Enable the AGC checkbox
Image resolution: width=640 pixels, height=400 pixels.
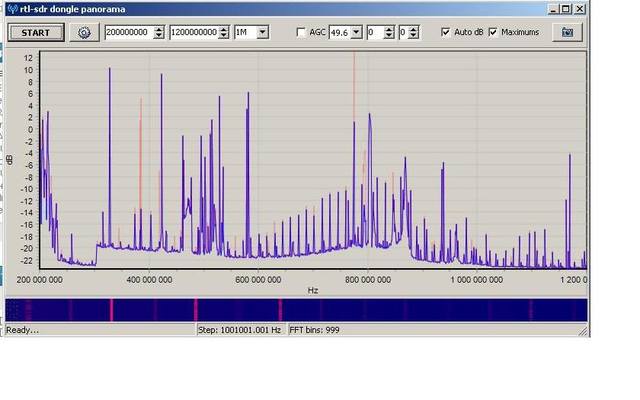[x=302, y=32]
